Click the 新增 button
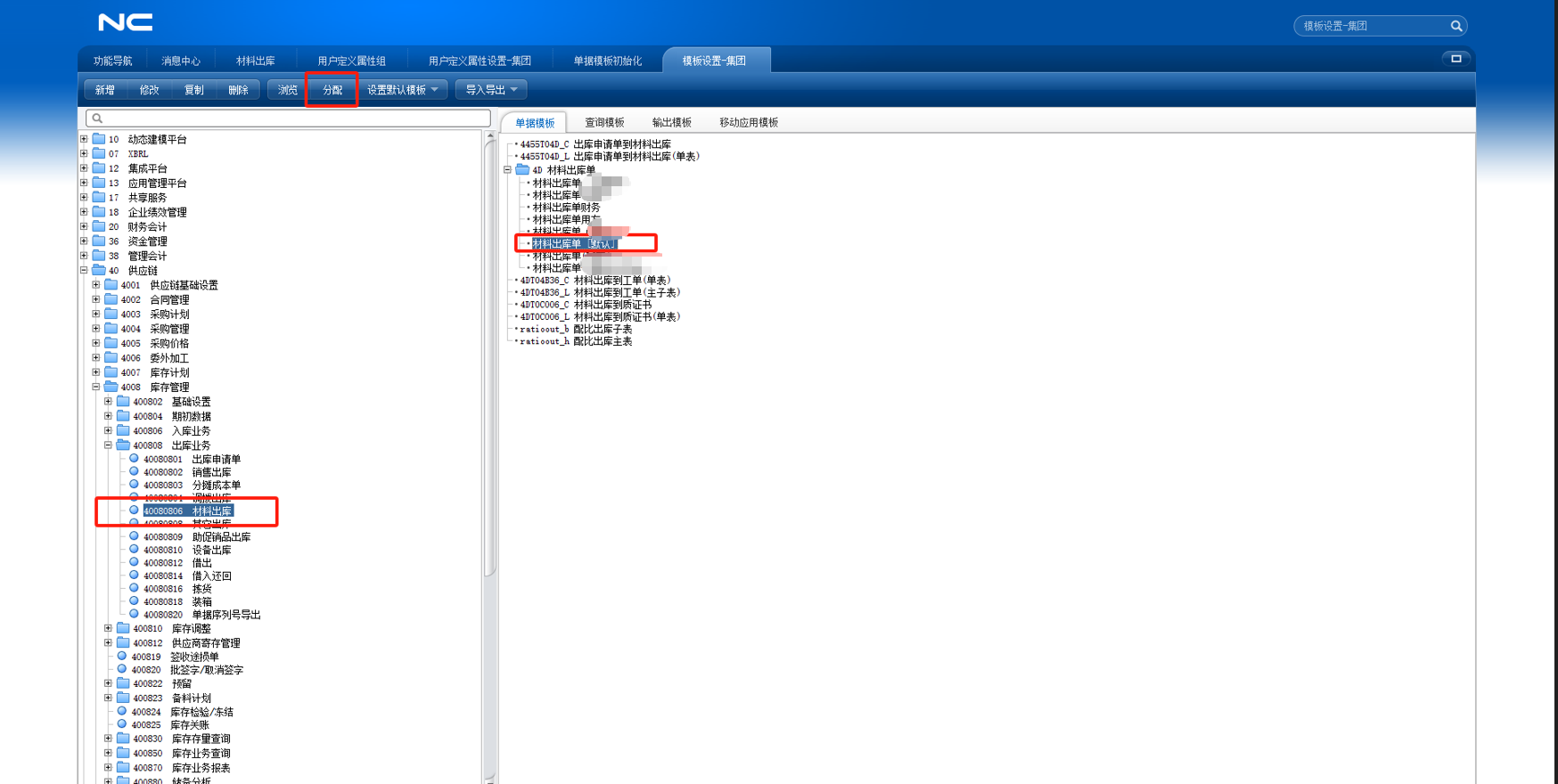Viewport: 1558px width, 784px height. coord(105,90)
